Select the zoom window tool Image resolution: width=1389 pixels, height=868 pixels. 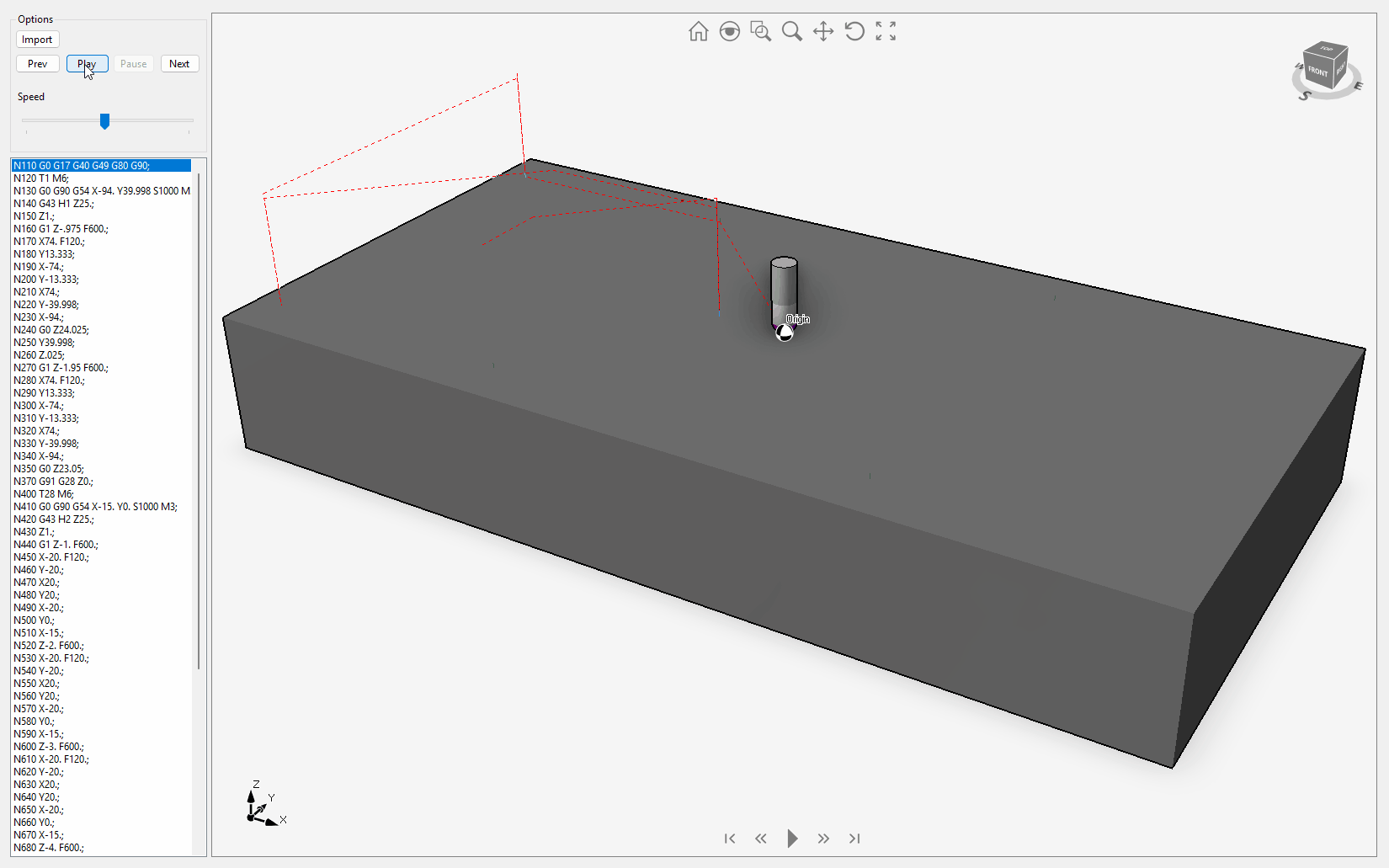[x=760, y=32]
